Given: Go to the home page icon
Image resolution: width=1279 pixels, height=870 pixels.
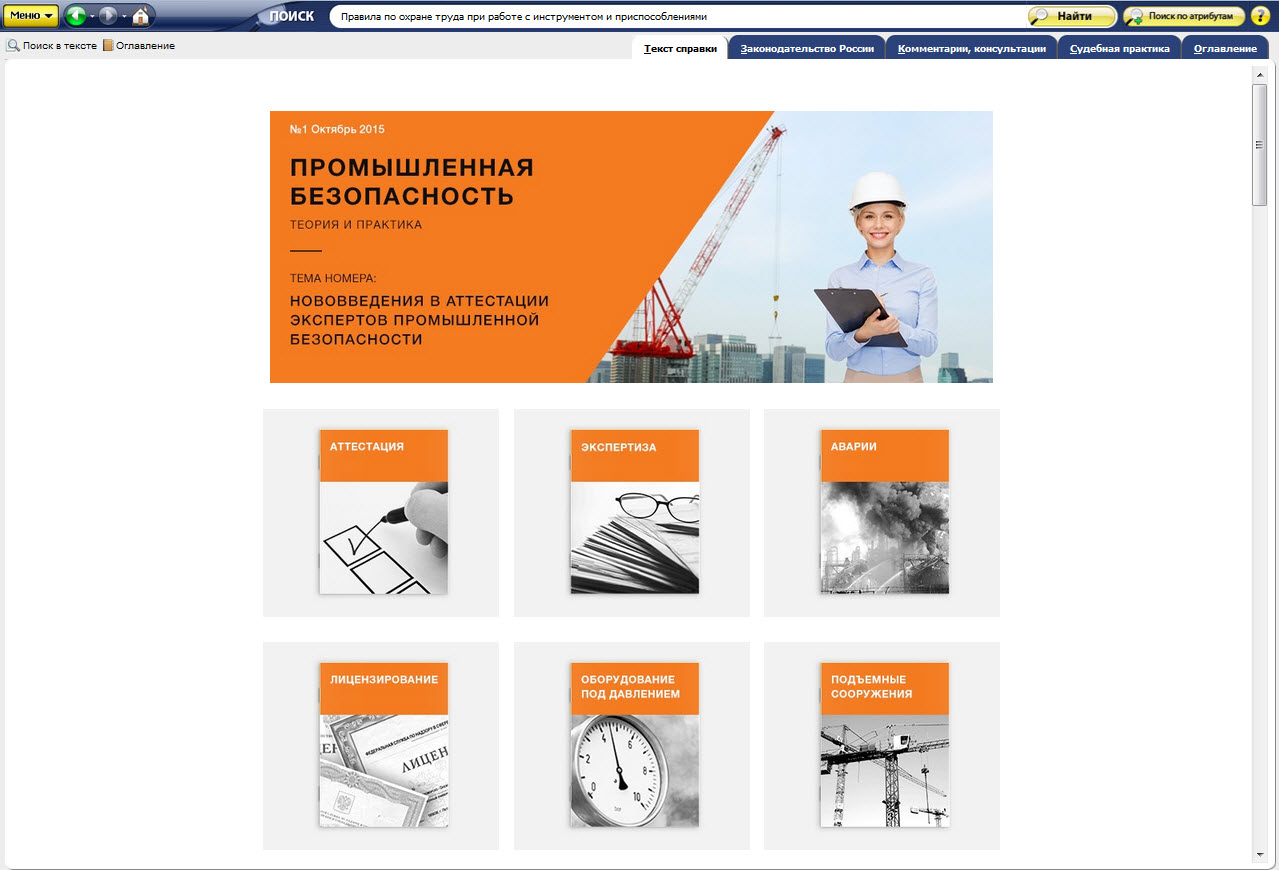Looking at the screenshot, I should point(141,16).
